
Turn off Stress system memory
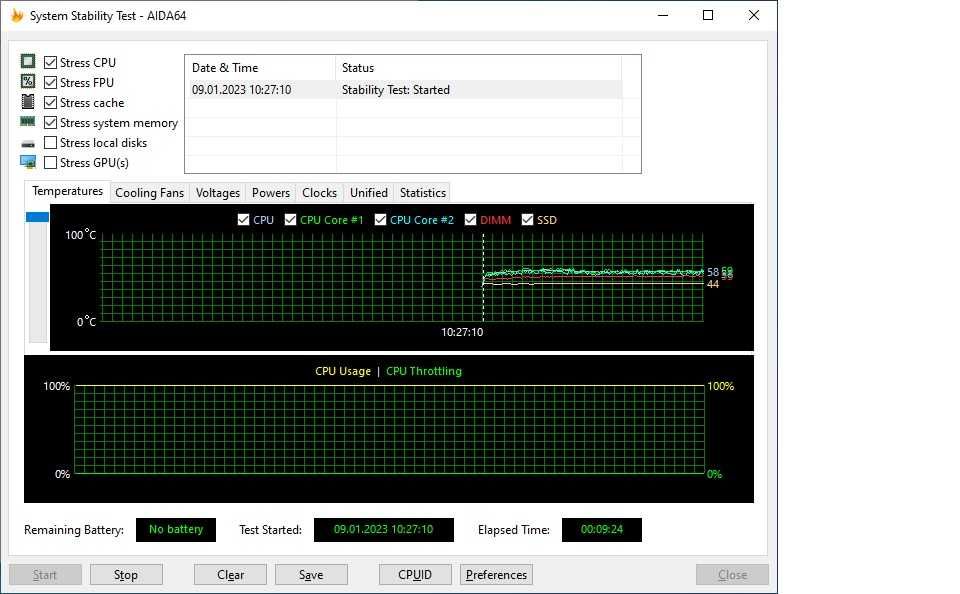point(50,122)
